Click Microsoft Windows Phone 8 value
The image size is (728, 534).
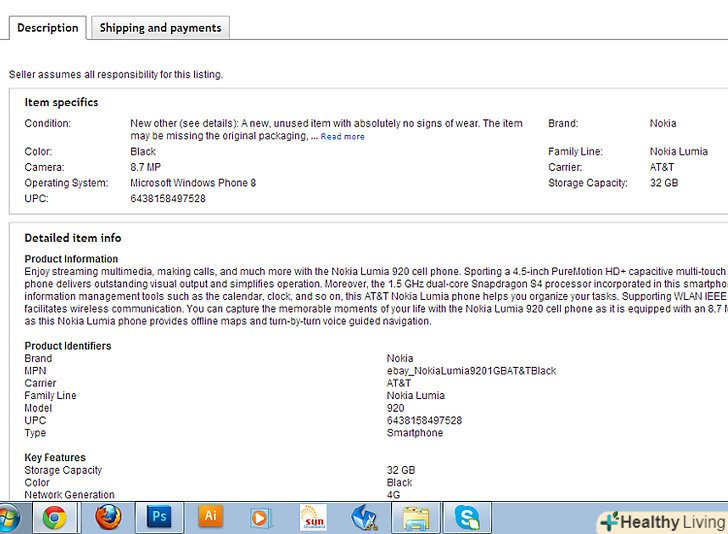pos(193,182)
